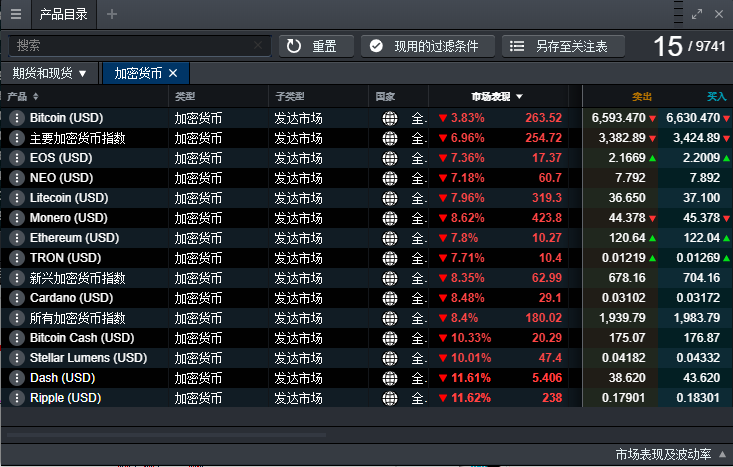Open options menu for Cardano (USD) row
The width and height of the screenshot is (733, 467).
17,298
